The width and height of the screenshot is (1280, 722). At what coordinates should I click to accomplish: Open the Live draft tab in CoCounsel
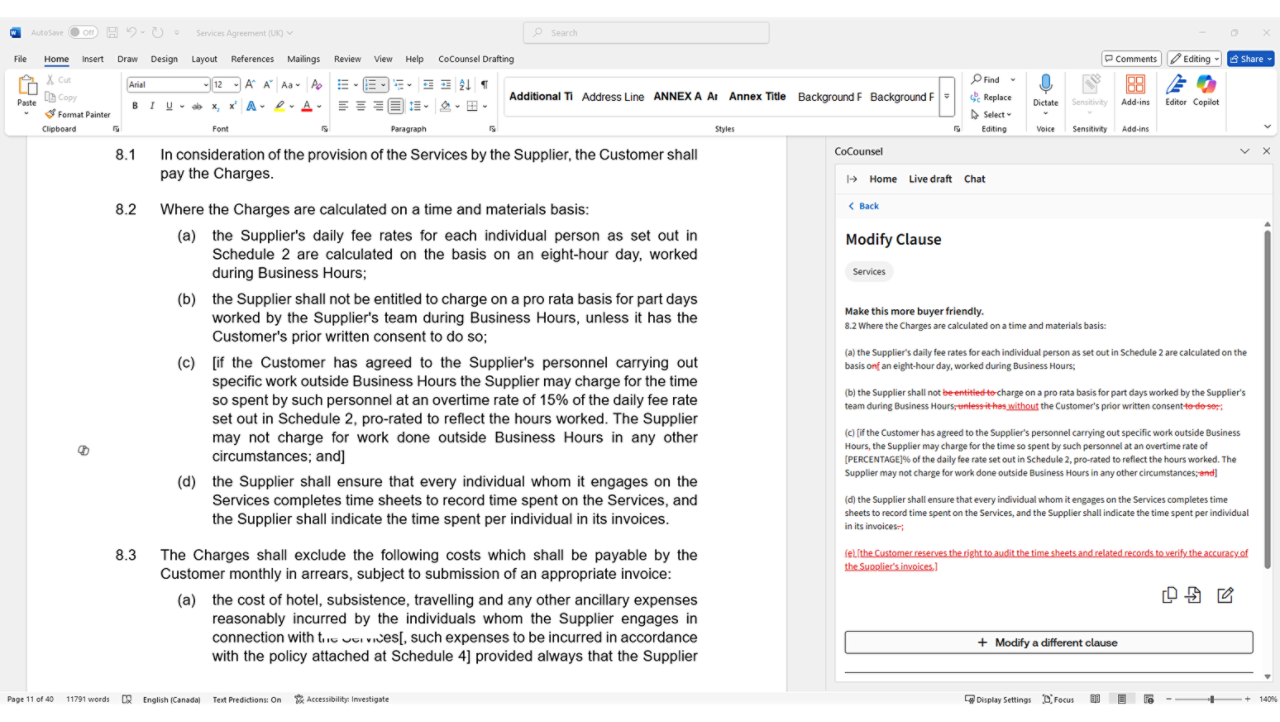coord(930,179)
